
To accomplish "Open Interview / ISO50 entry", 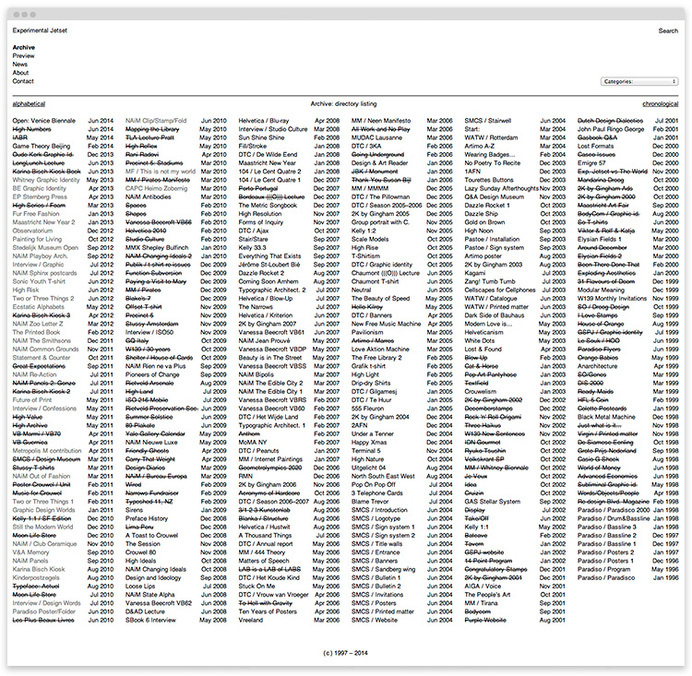I will click(x=150, y=332).
